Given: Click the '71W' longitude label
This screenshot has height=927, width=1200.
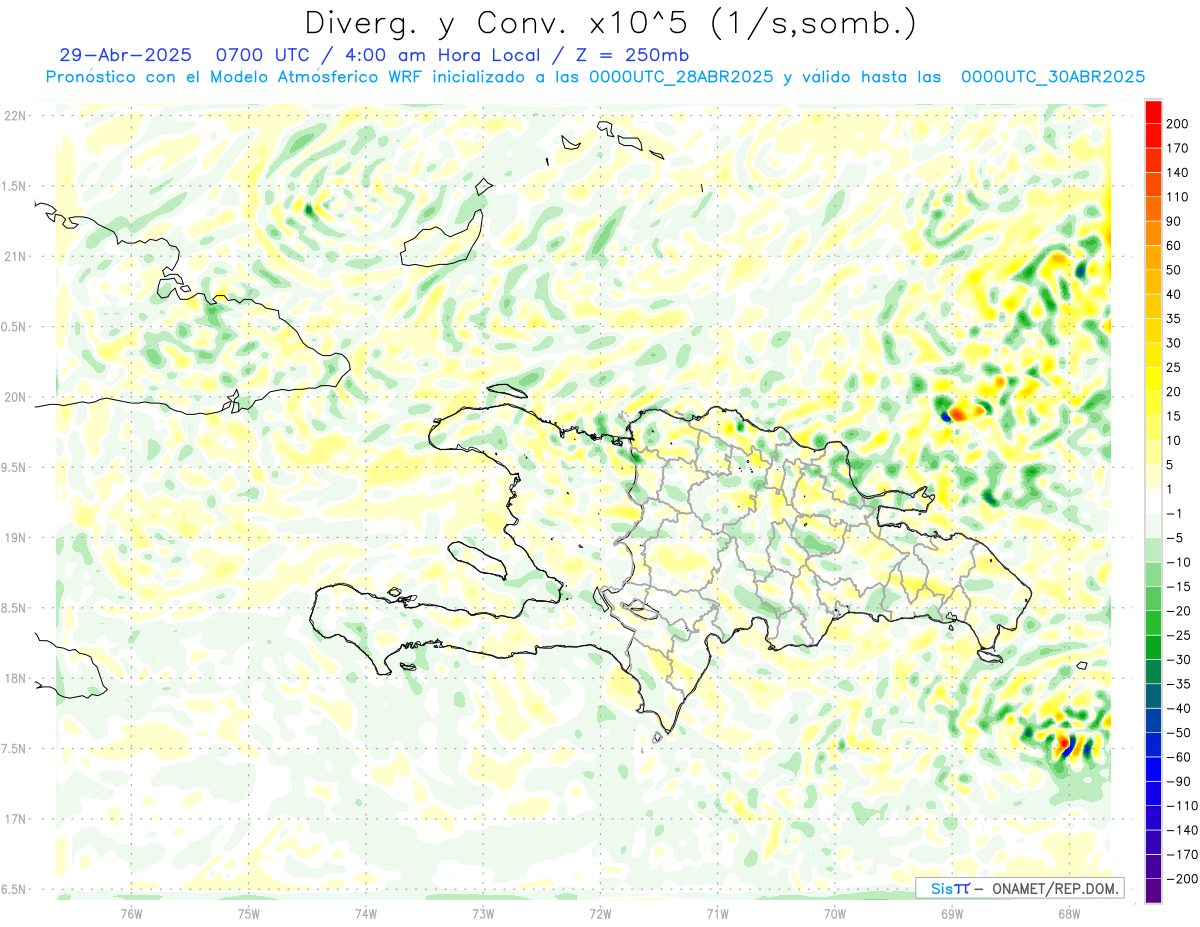Looking at the screenshot, I should 717,913.
